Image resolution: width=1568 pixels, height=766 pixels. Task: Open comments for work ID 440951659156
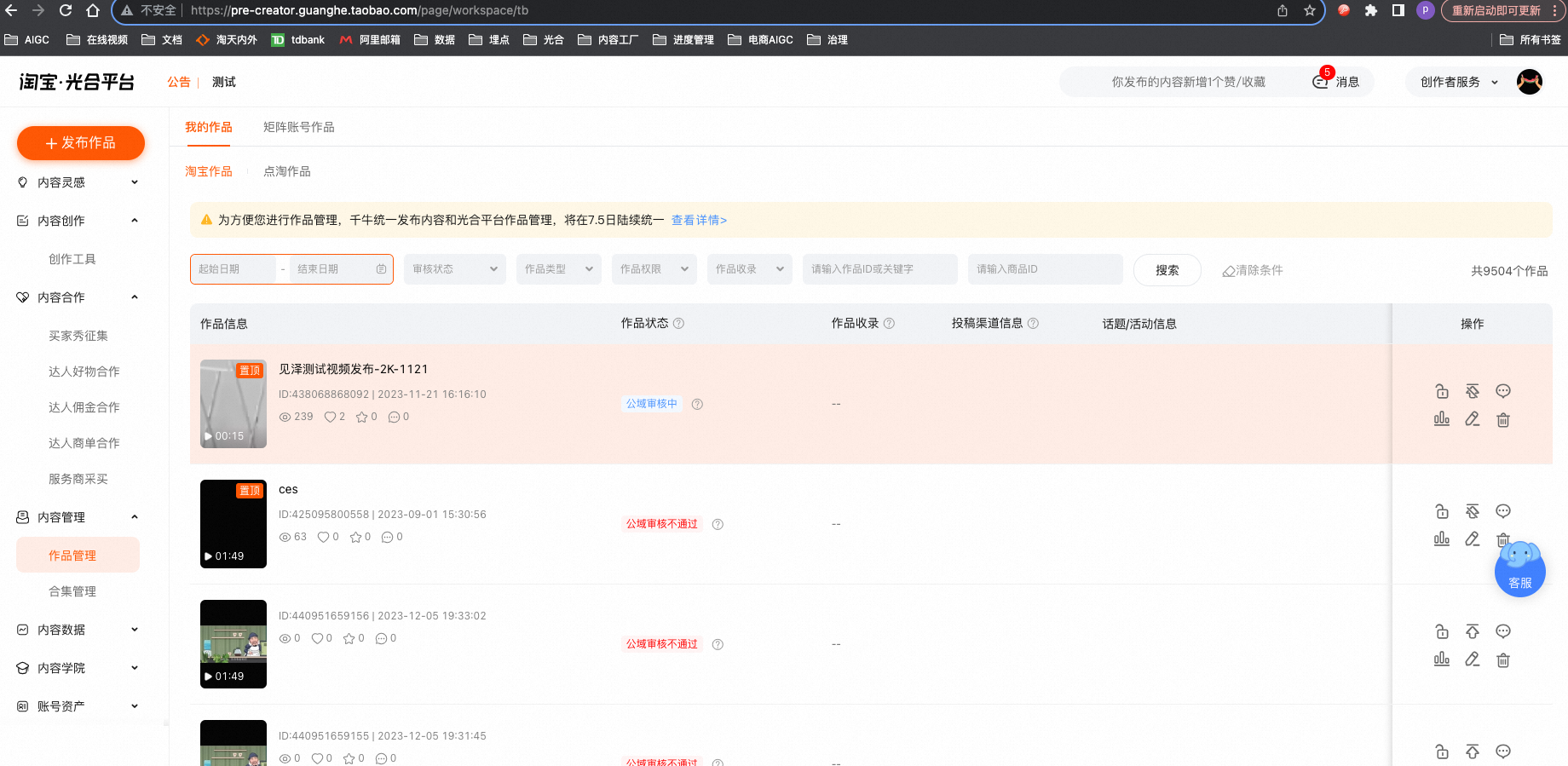(1503, 631)
